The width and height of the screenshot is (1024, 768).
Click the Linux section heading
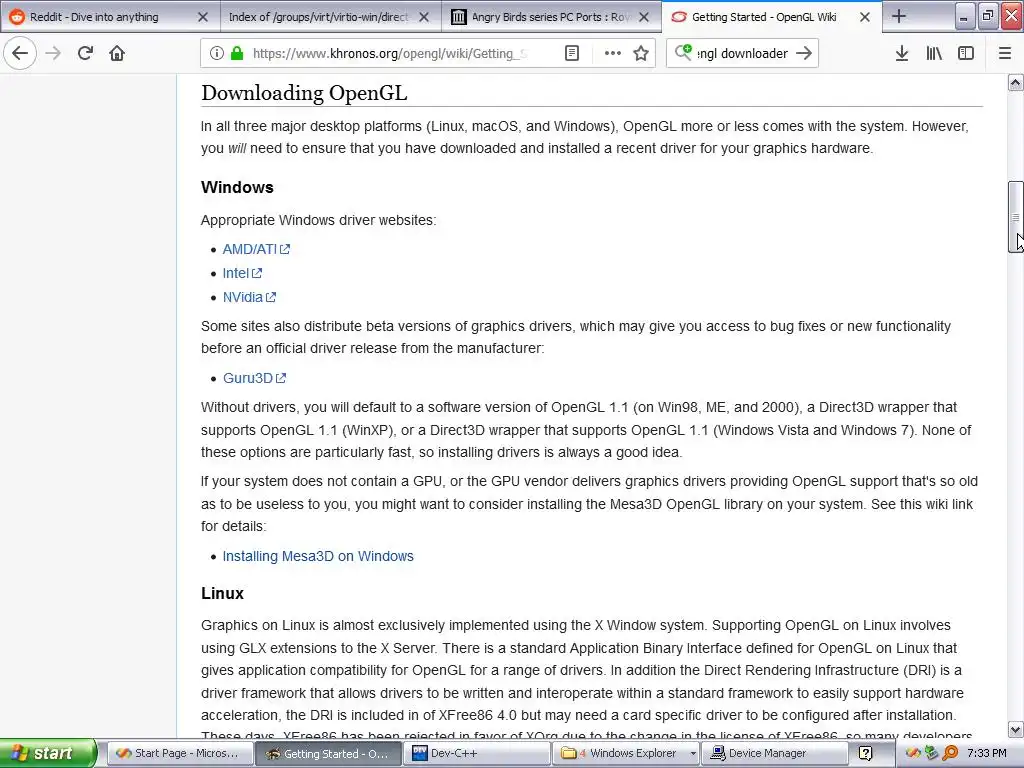coord(222,594)
